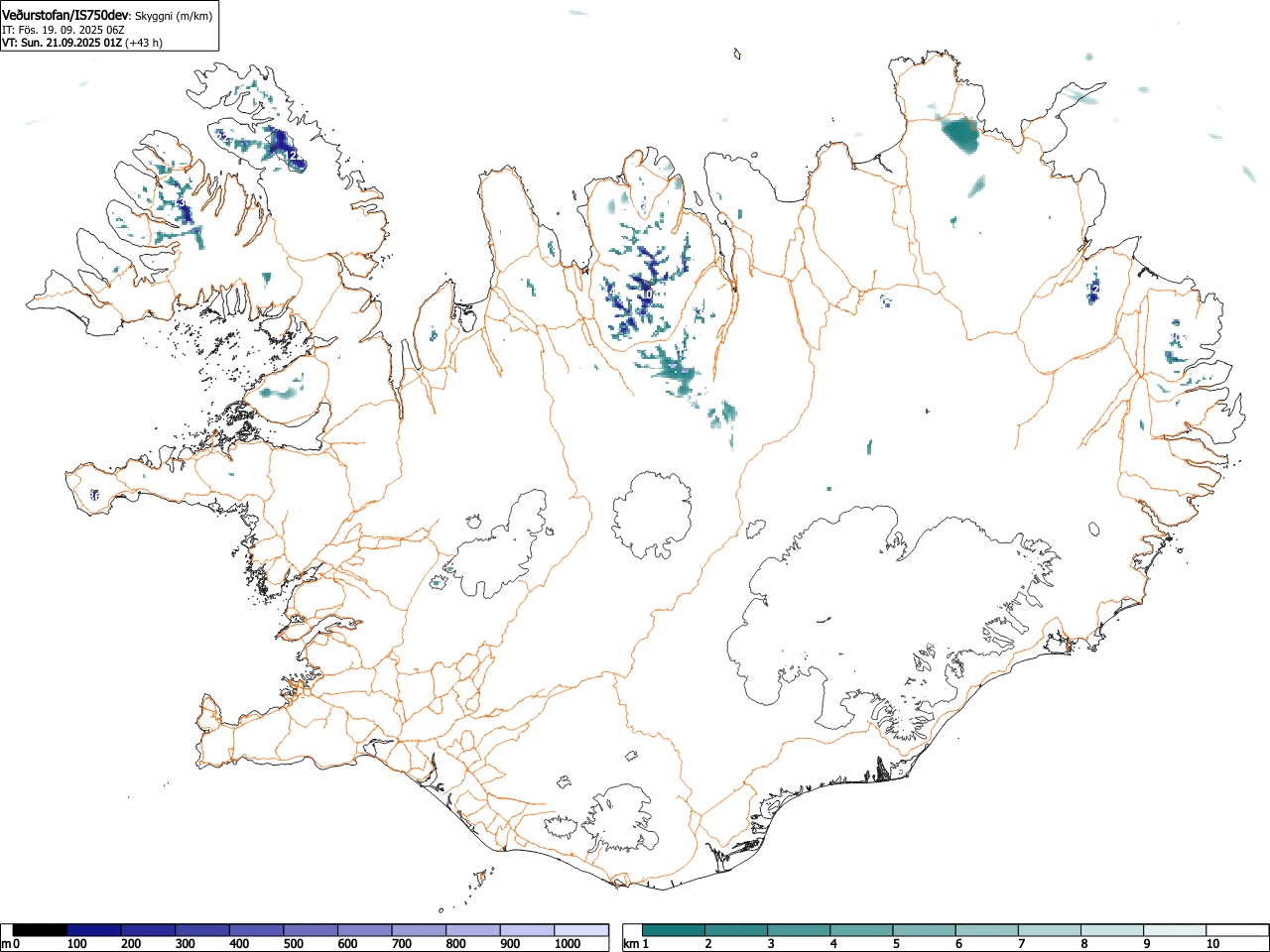Click the 8–9 km legend swatch
This screenshot has height=952, width=1270.
coord(1111,930)
